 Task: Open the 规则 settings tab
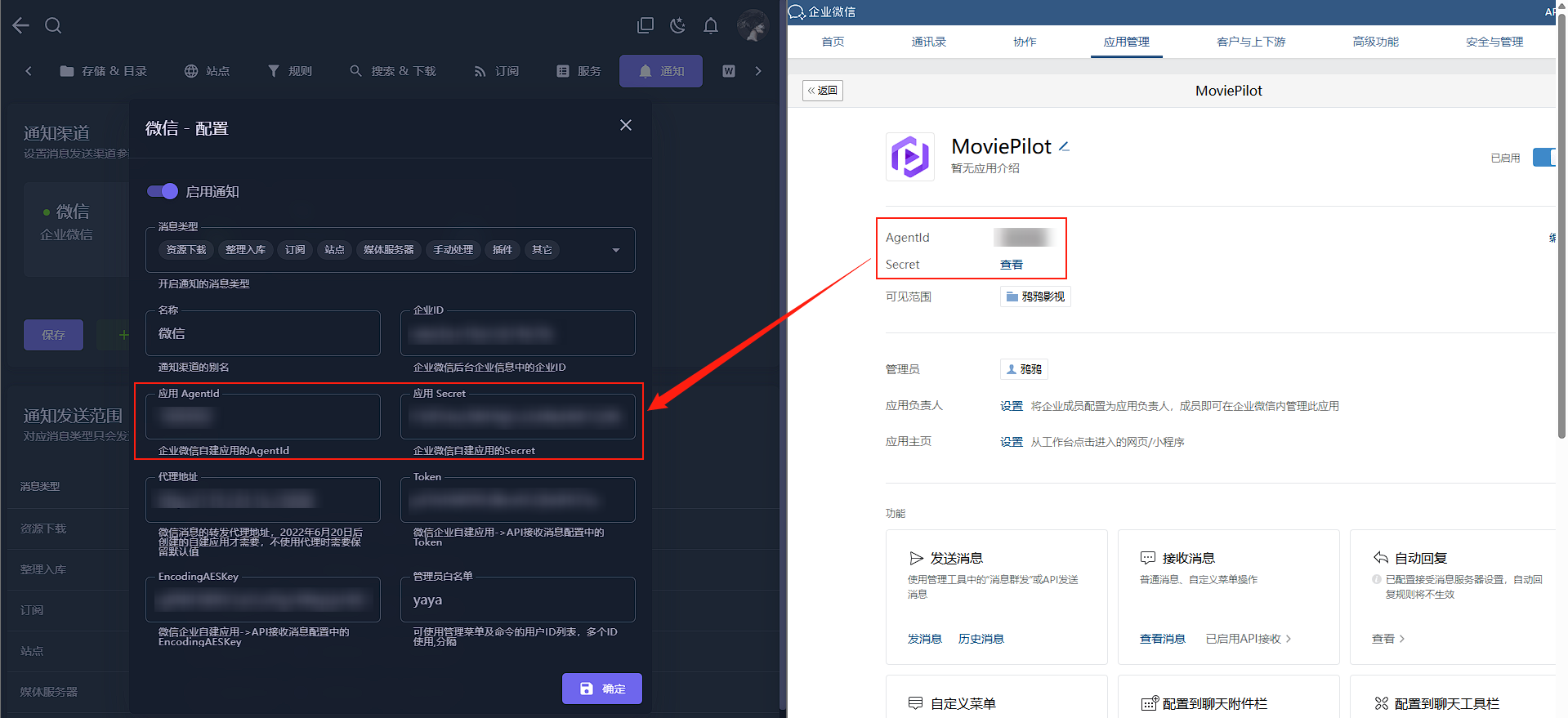(x=290, y=71)
